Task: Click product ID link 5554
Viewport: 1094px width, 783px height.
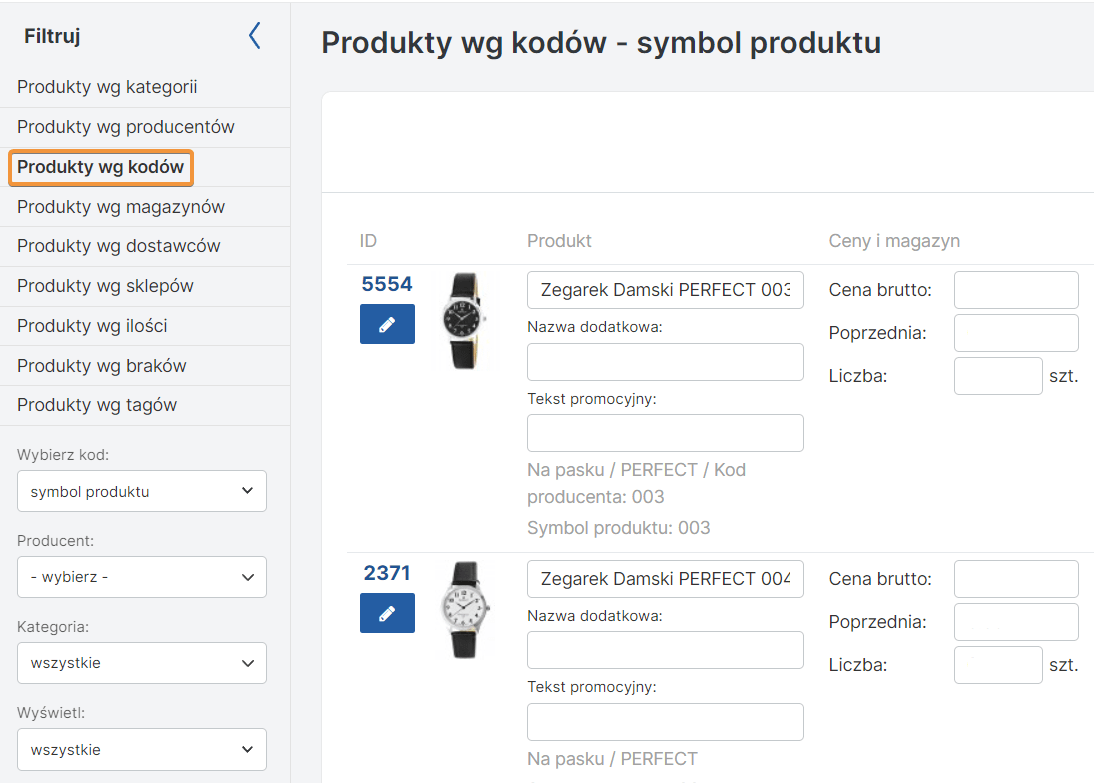Action: (387, 284)
